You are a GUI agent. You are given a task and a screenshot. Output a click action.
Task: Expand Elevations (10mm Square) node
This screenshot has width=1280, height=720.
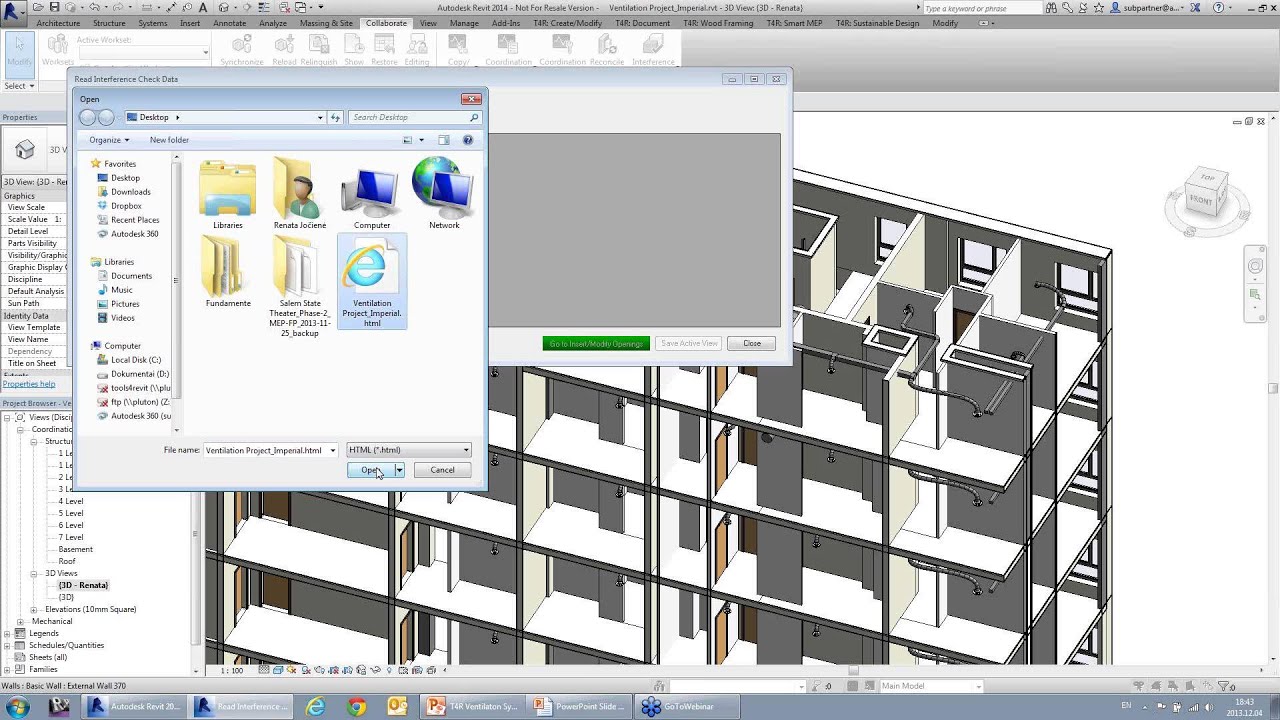point(34,609)
